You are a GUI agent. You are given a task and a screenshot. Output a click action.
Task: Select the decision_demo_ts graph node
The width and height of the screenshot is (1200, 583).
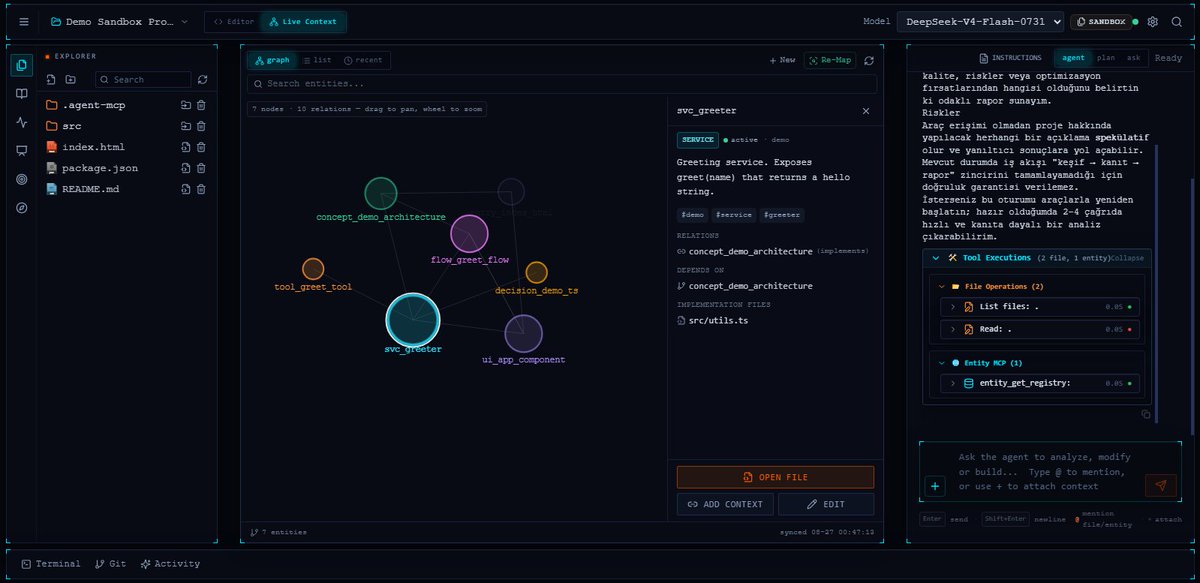click(537, 272)
